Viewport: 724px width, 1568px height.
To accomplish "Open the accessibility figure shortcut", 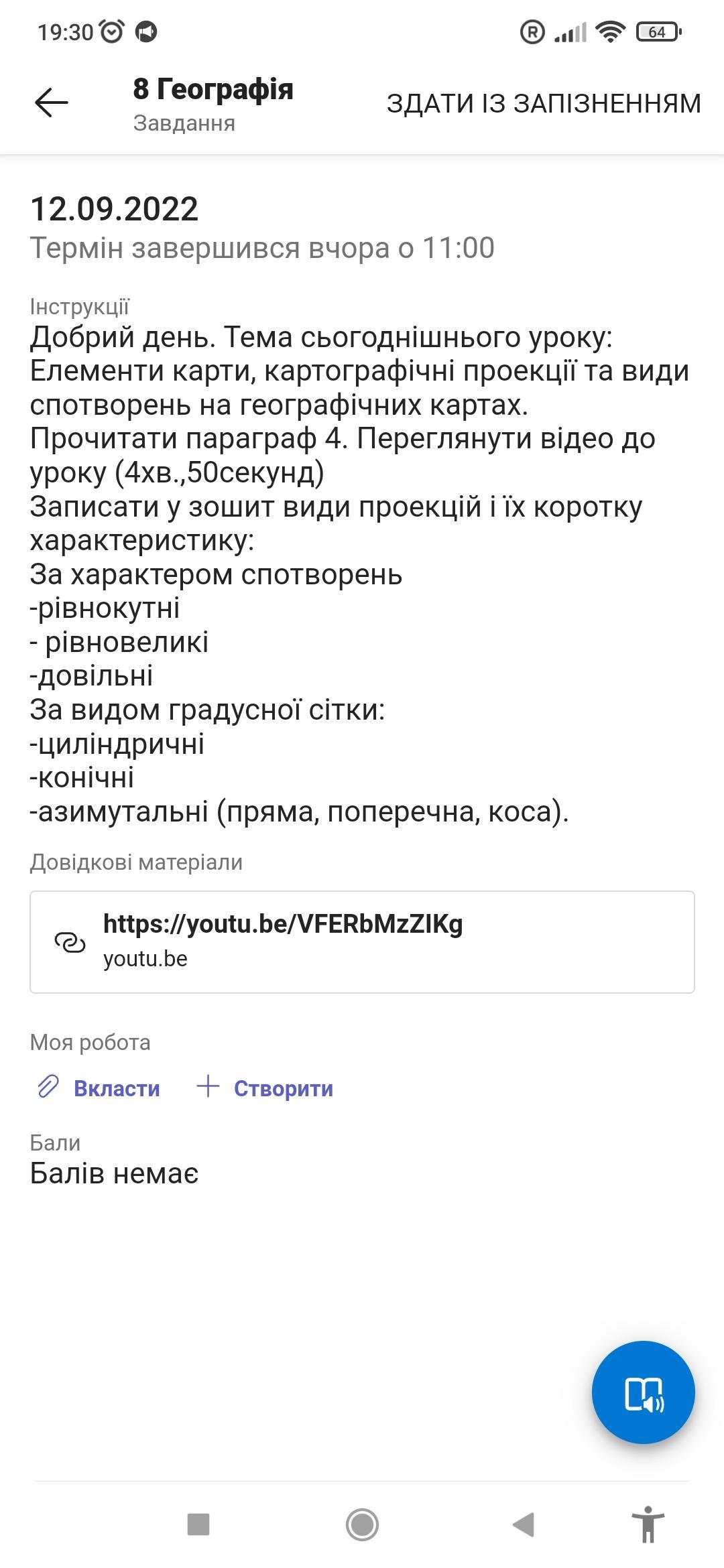I will tap(648, 1524).
